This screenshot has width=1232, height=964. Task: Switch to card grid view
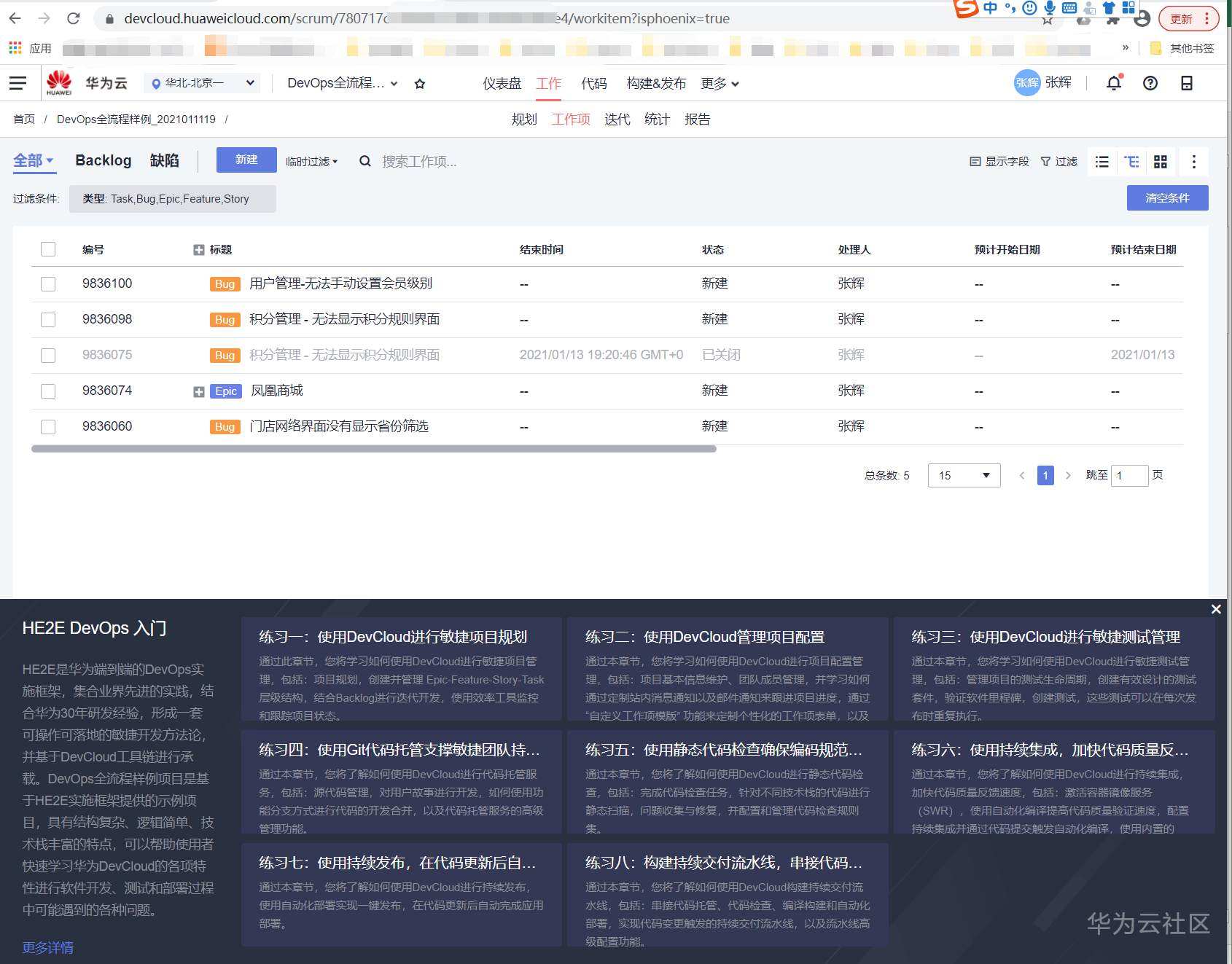pos(1161,162)
